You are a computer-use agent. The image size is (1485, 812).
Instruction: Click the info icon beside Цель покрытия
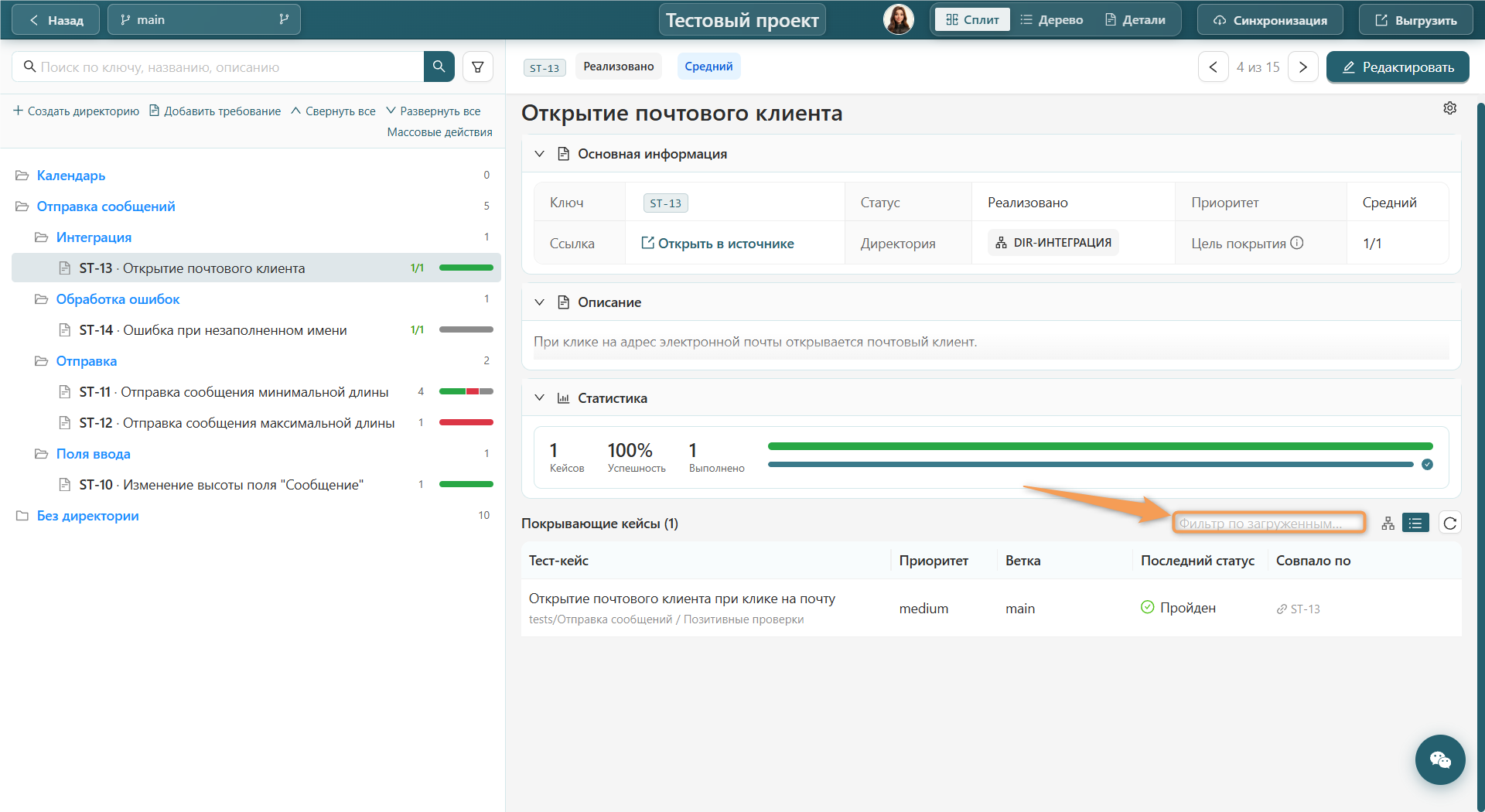1297,243
